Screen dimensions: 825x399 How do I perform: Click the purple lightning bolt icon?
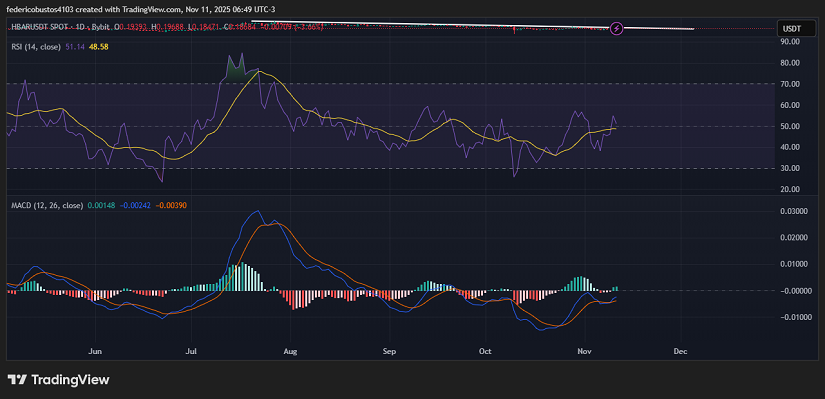click(617, 28)
